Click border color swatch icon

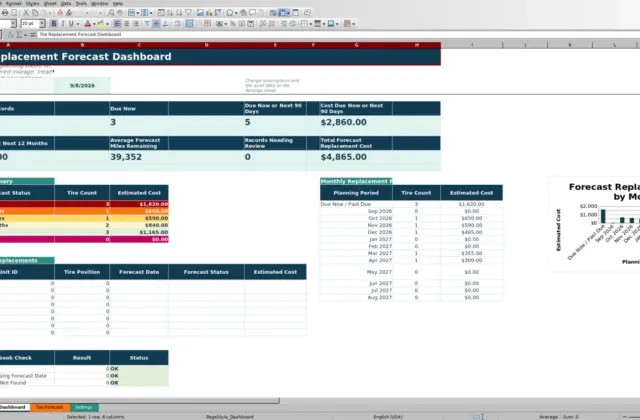(331, 24)
